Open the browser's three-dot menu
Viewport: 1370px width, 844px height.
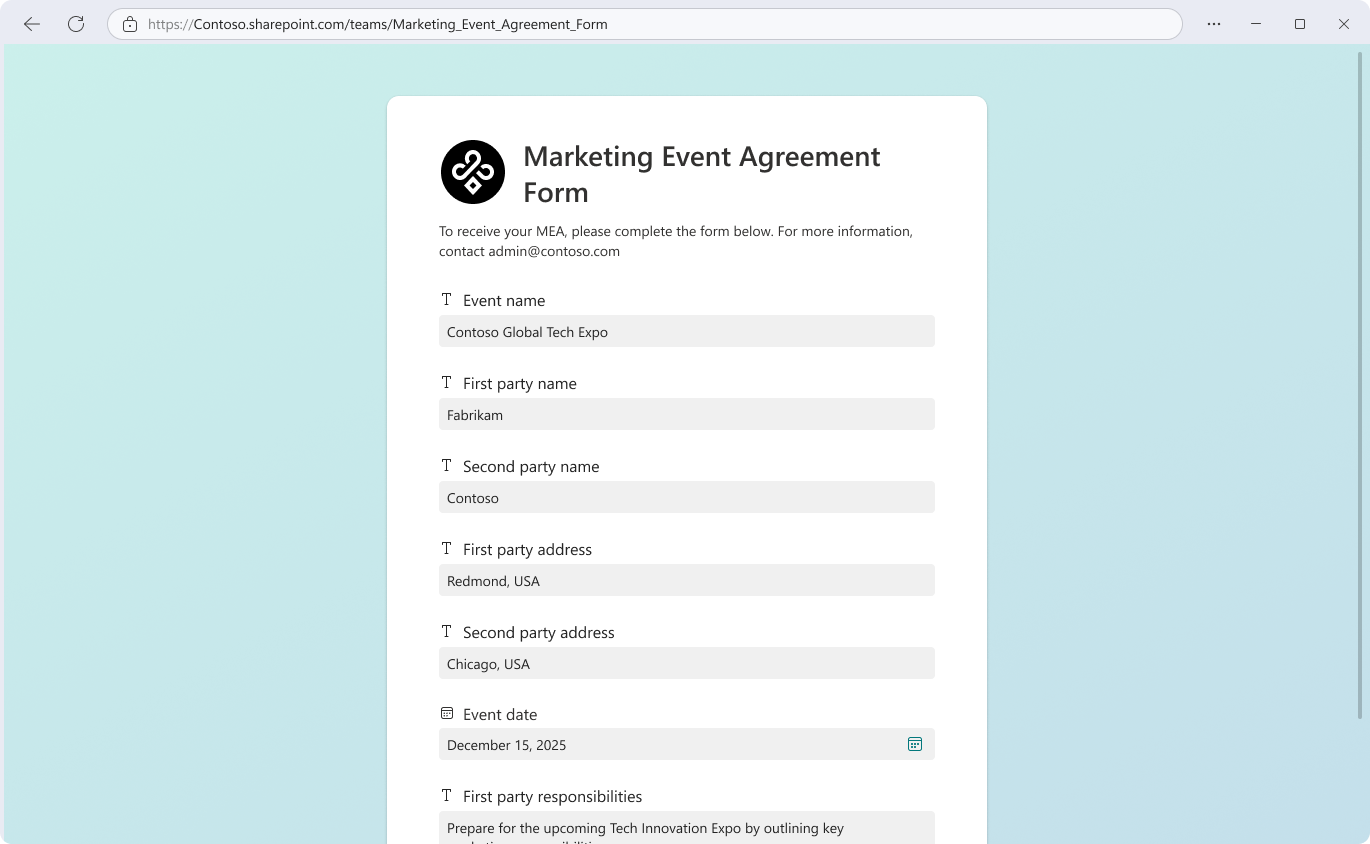tap(1214, 24)
